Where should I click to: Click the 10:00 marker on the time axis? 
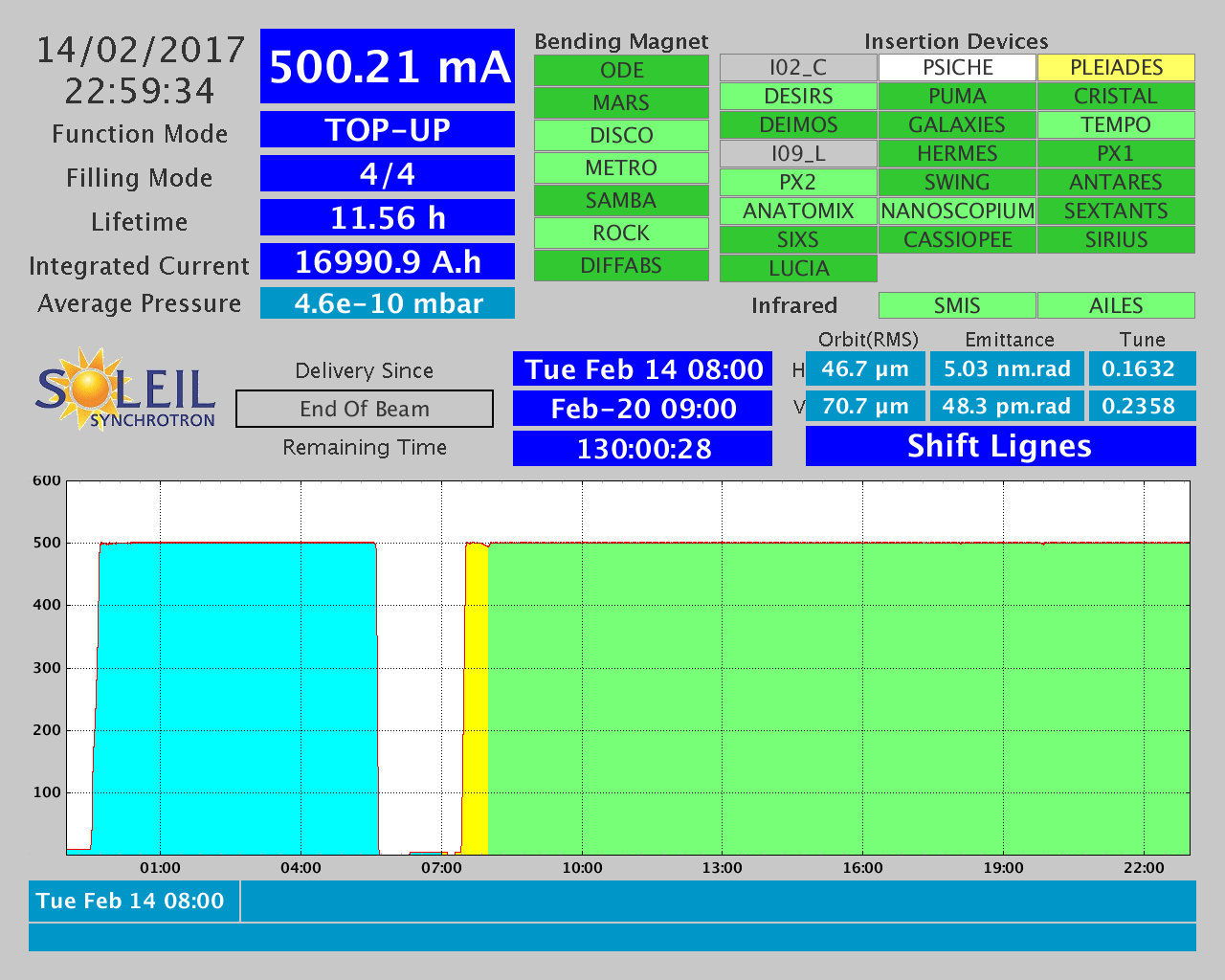point(582,868)
